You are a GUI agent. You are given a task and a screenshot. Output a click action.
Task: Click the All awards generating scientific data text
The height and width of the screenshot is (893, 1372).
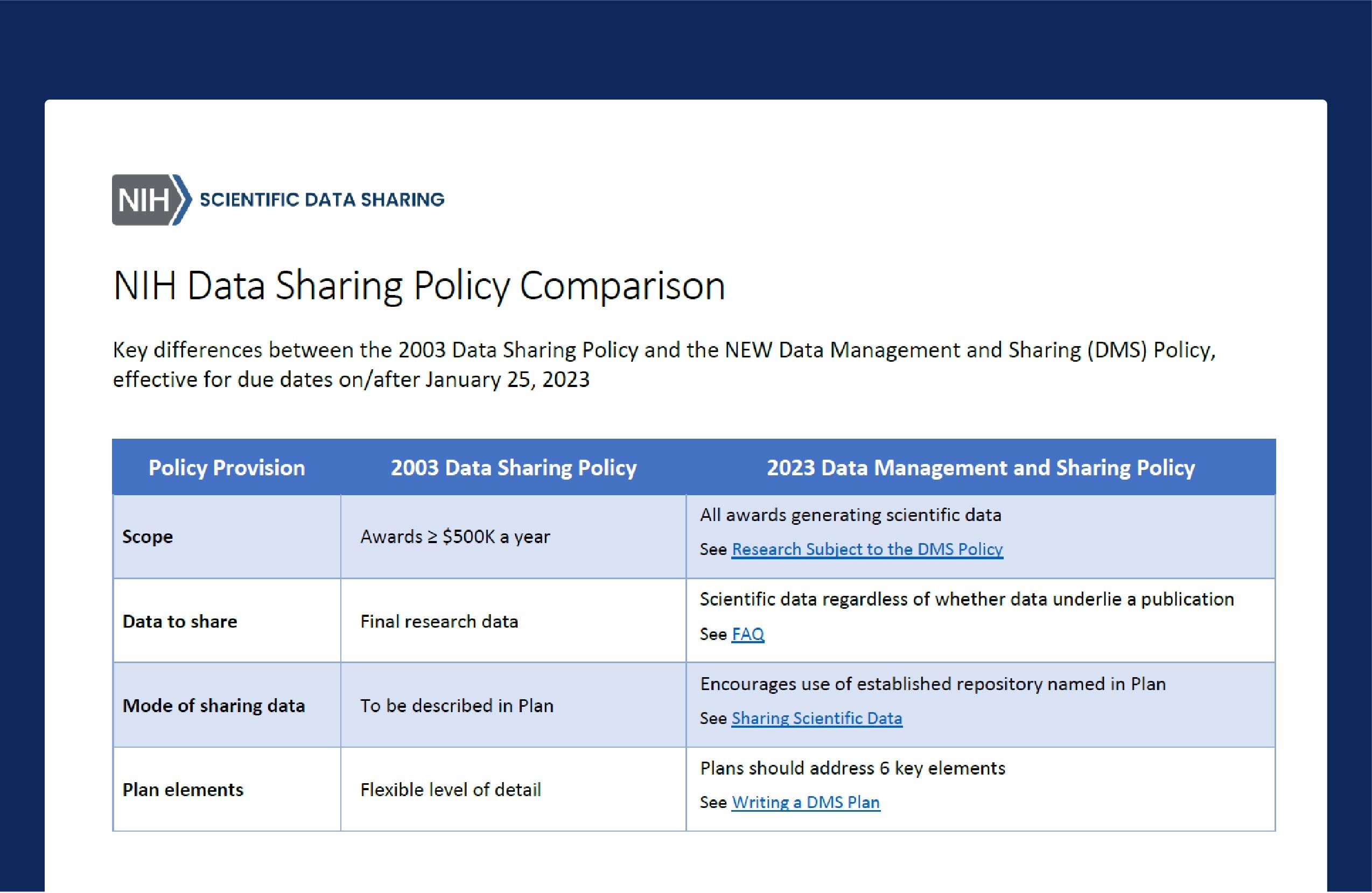pyautogui.click(x=850, y=515)
